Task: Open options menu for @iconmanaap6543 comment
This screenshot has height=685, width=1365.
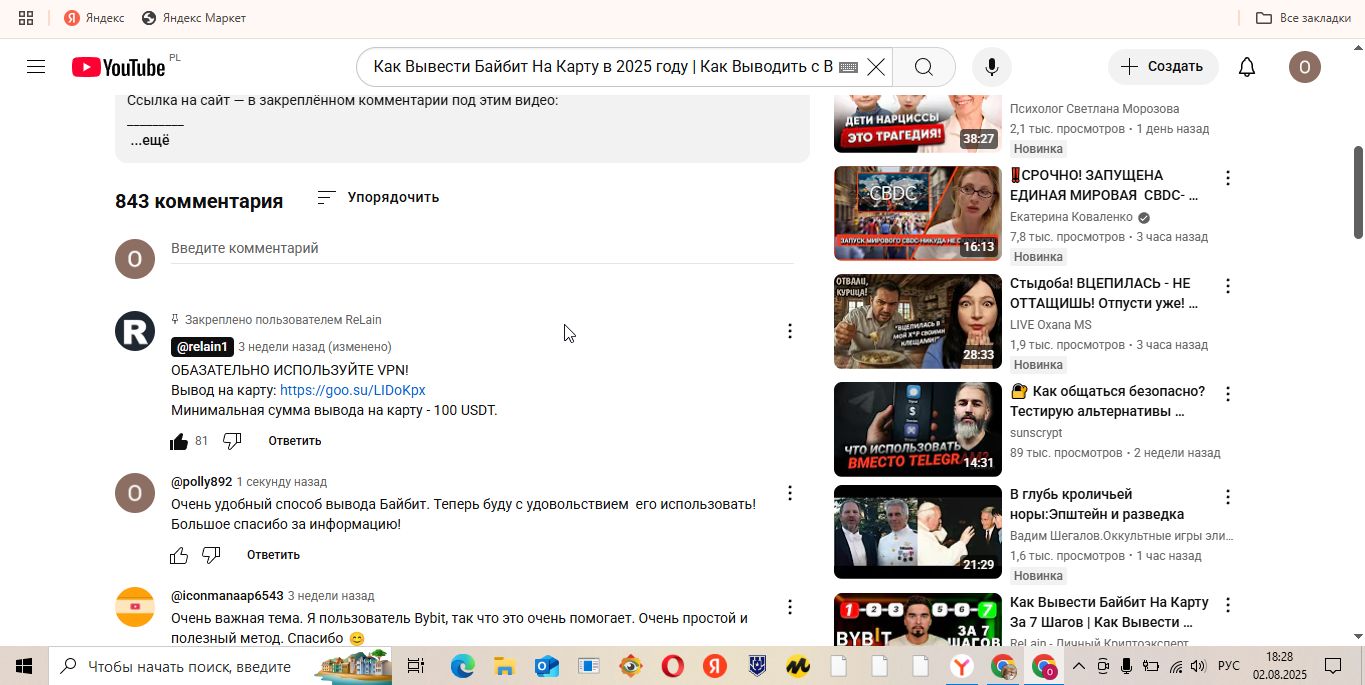Action: pos(789,607)
